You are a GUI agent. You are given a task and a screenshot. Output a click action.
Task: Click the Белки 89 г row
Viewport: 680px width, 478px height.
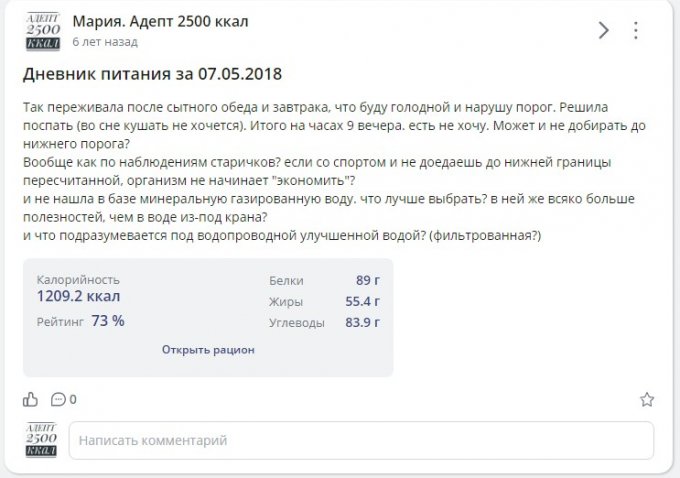click(324, 280)
